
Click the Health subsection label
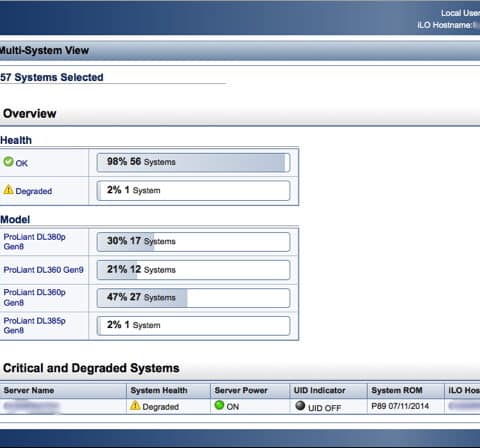[x=16, y=140]
